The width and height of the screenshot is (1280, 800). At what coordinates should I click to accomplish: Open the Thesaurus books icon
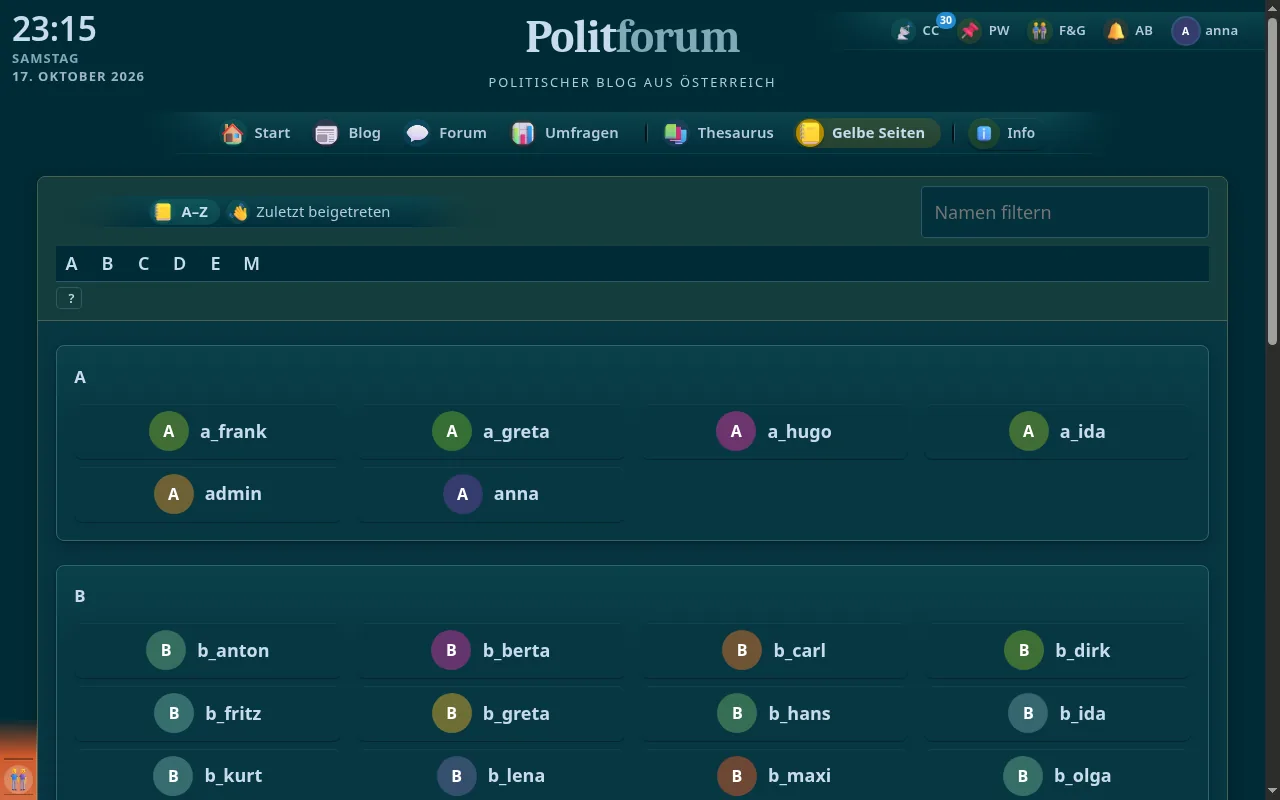pyautogui.click(x=676, y=133)
